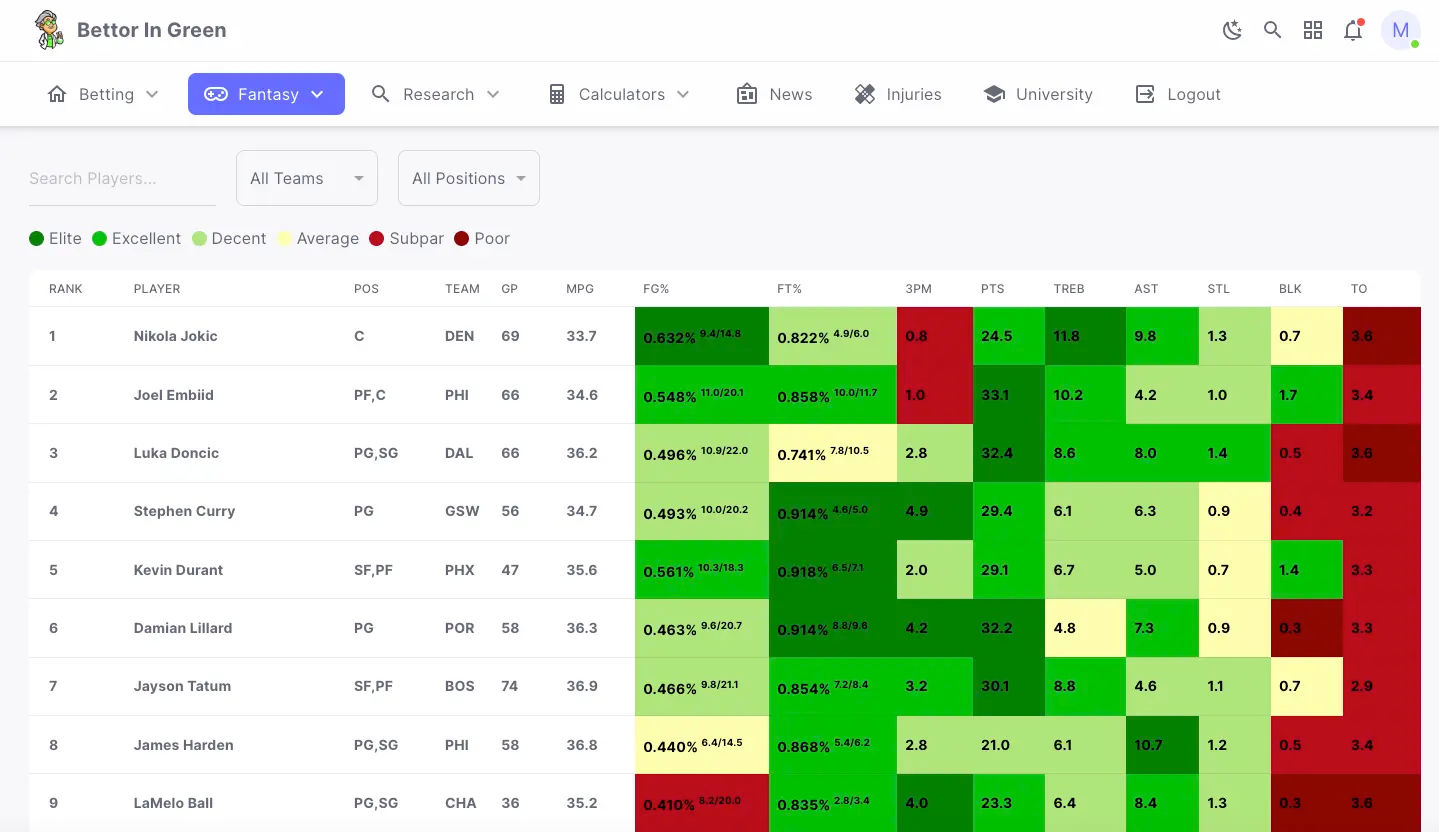Select player Kevin Durant
The height and width of the screenshot is (832, 1439).
[x=178, y=570]
